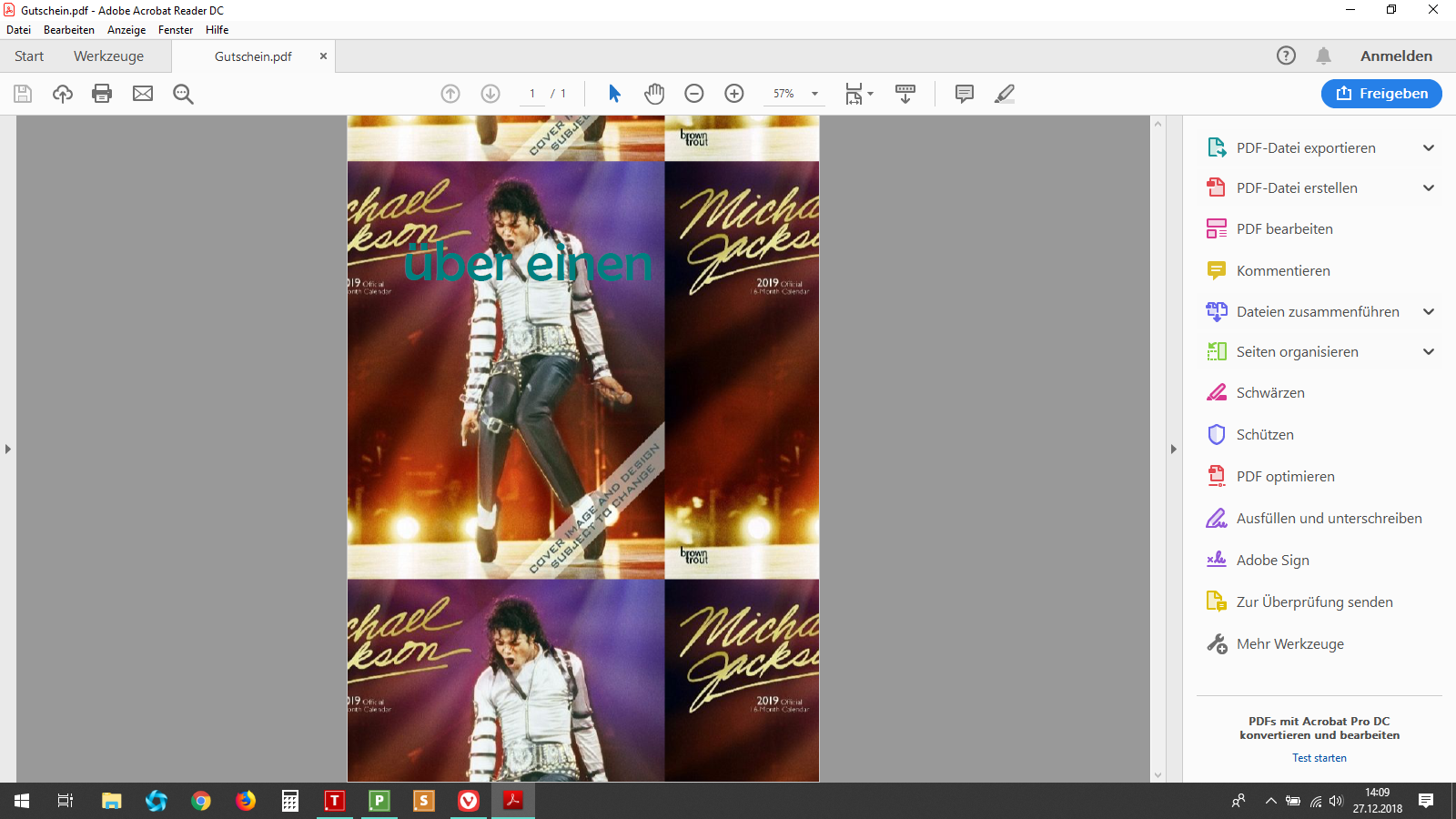Open the fit page options icon
Screen dimensions: 1456x819
pyautogui.click(x=858, y=94)
